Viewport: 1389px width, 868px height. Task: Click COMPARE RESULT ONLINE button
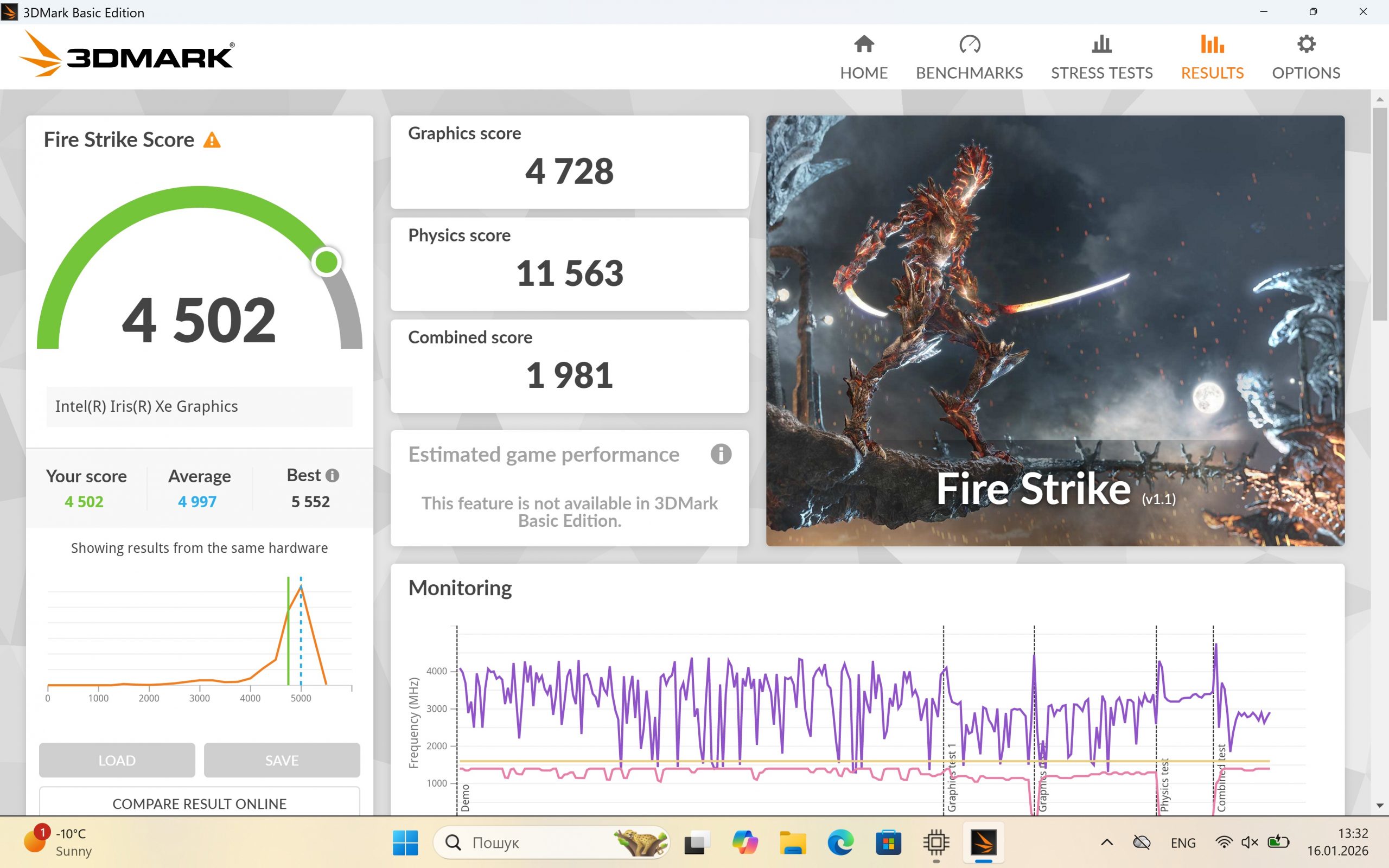pyautogui.click(x=199, y=803)
